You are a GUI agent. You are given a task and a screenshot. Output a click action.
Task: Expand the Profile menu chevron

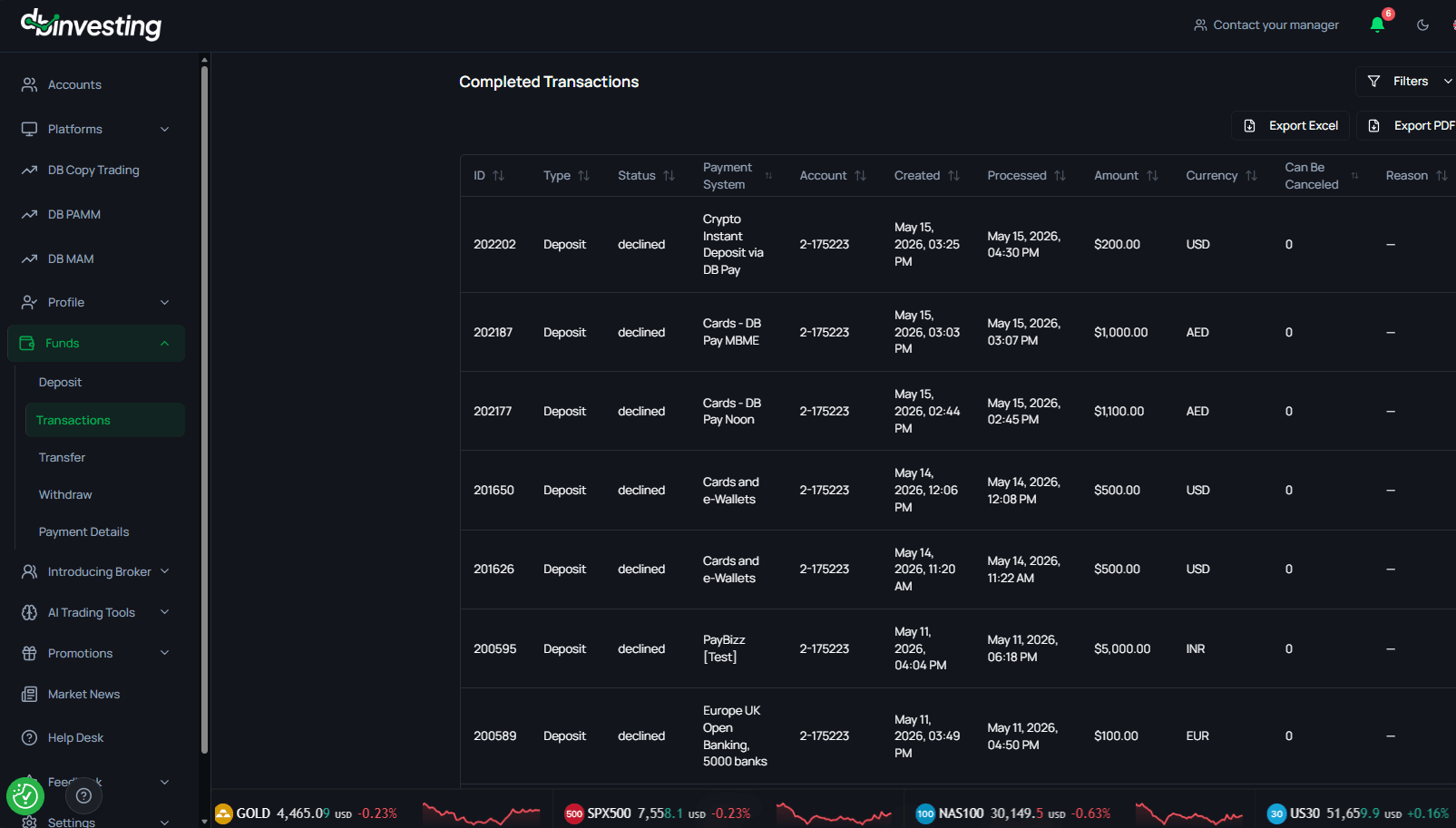(x=164, y=302)
